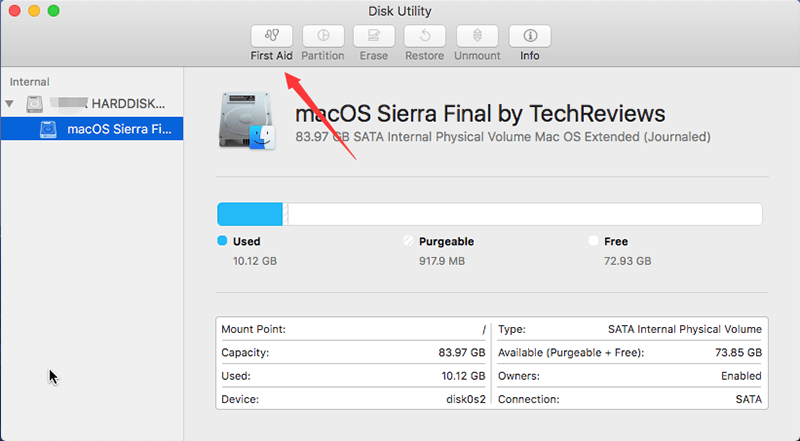
Task: Click the Purgeable legend label
Action: [x=446, y=241]
